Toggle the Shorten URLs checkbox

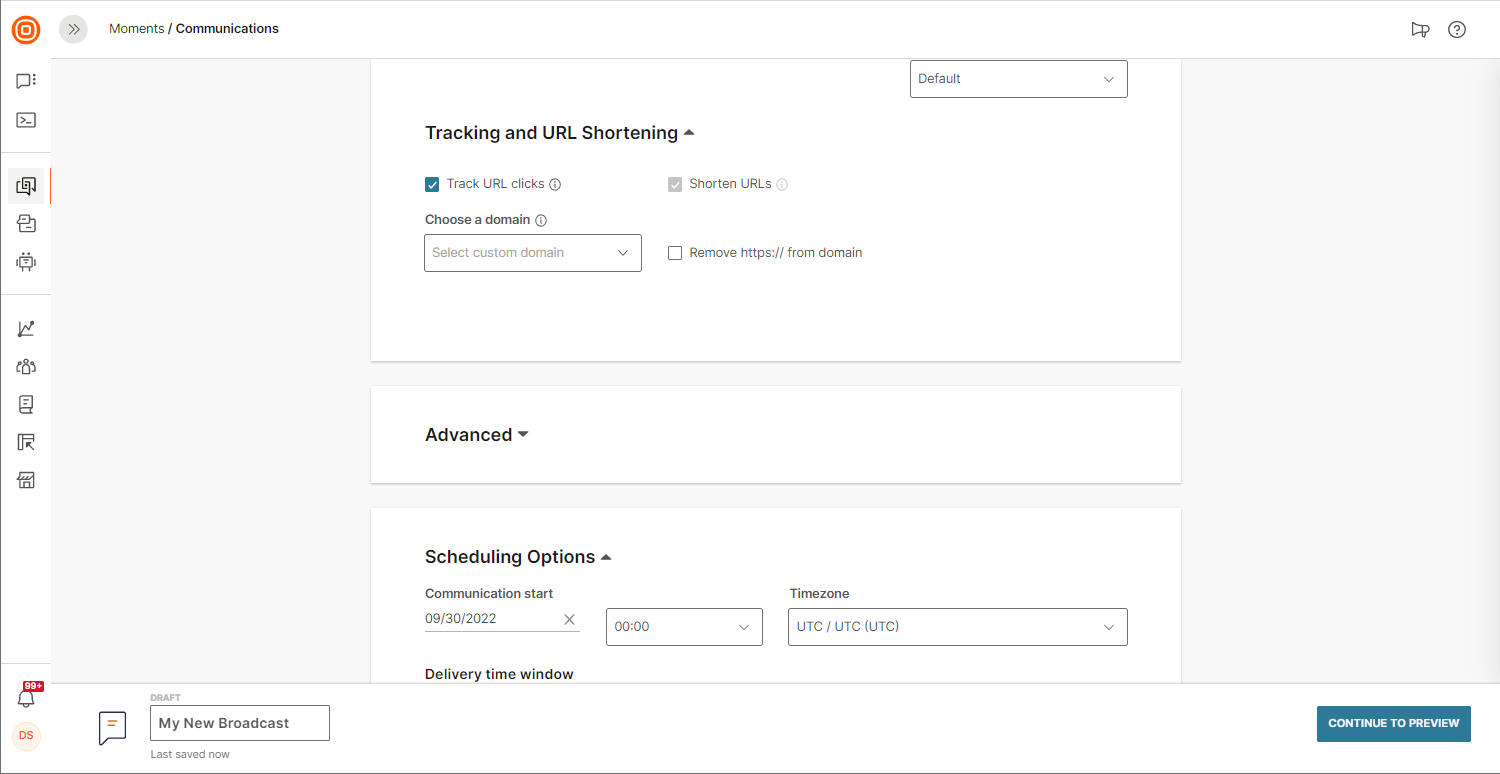[x=675, y=184]
